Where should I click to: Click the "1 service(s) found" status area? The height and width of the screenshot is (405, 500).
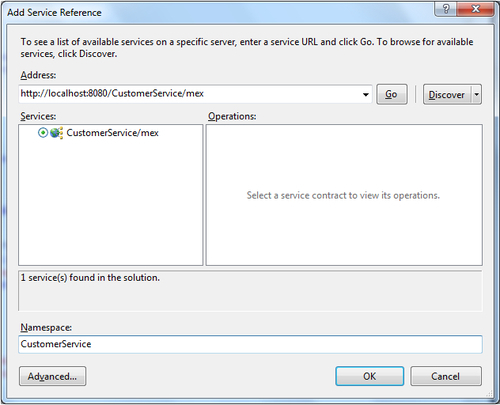[x=250, y=291]
